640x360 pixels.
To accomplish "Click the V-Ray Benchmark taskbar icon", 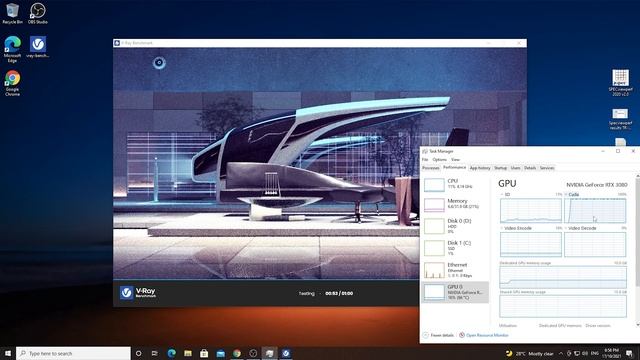I will [286, 353].
